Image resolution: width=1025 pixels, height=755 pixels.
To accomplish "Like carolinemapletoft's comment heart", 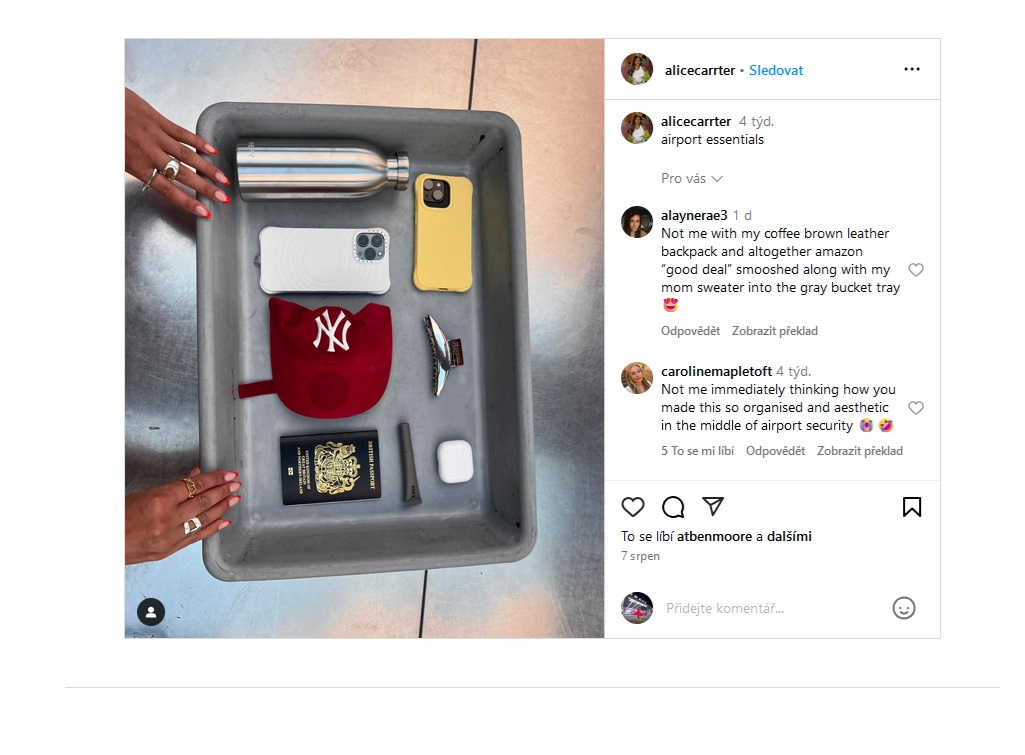I will (916, 408).
